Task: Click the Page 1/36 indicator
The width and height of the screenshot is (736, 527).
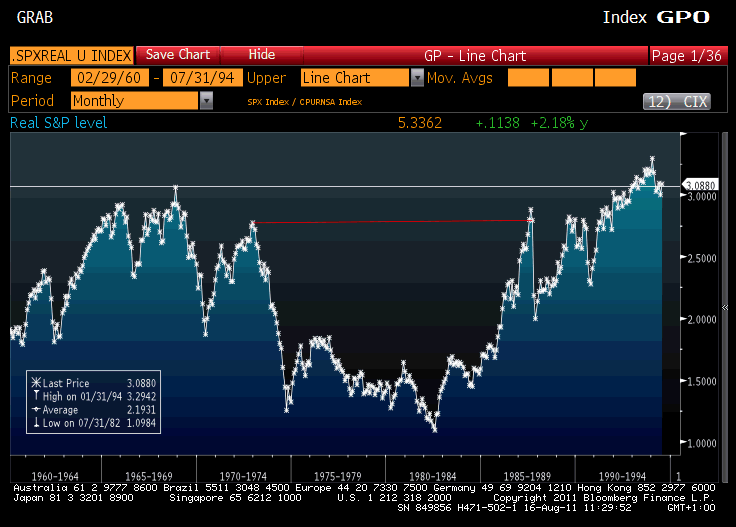Action: pos(687,55)
